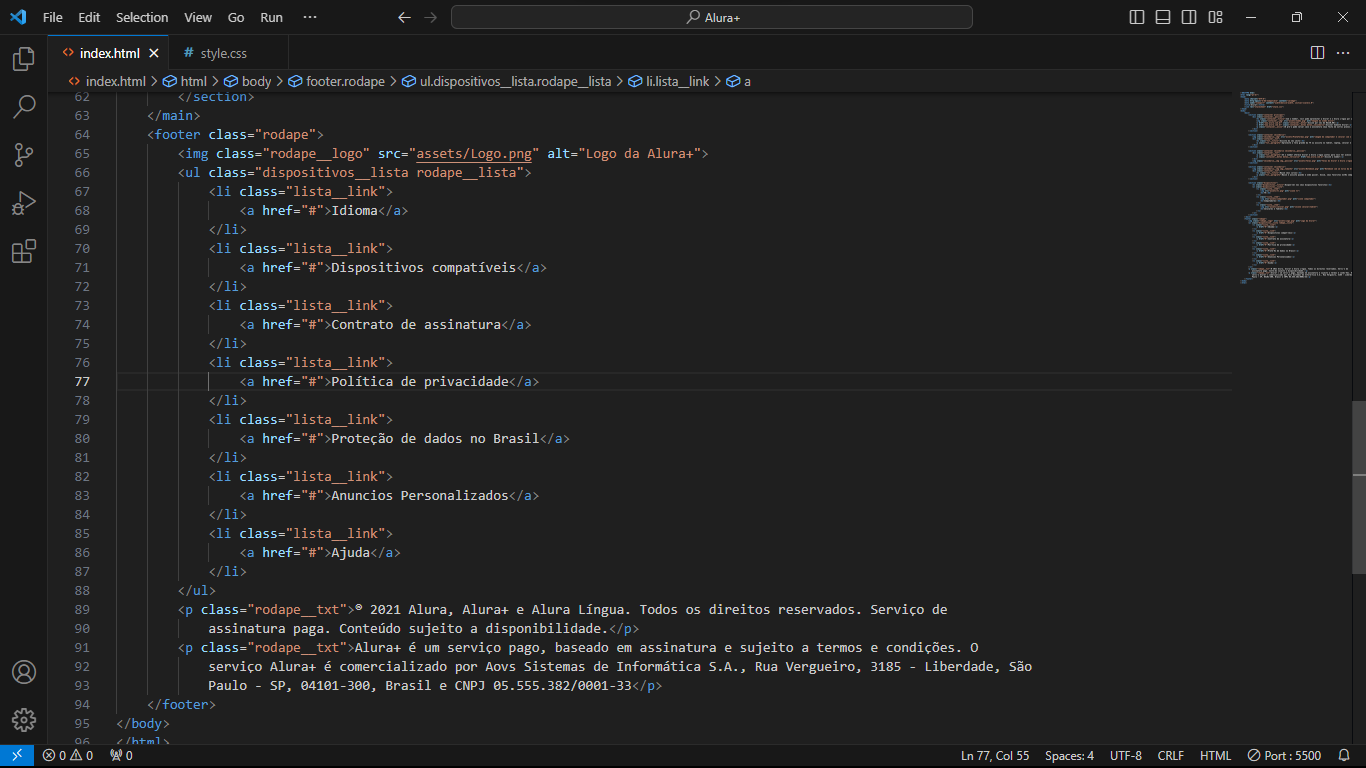The width and height of the screenshot is (1366, 768).
Task: Open the title bar overflow menu ellipsis
Action: pyautogui.click(x=309, y=17)
